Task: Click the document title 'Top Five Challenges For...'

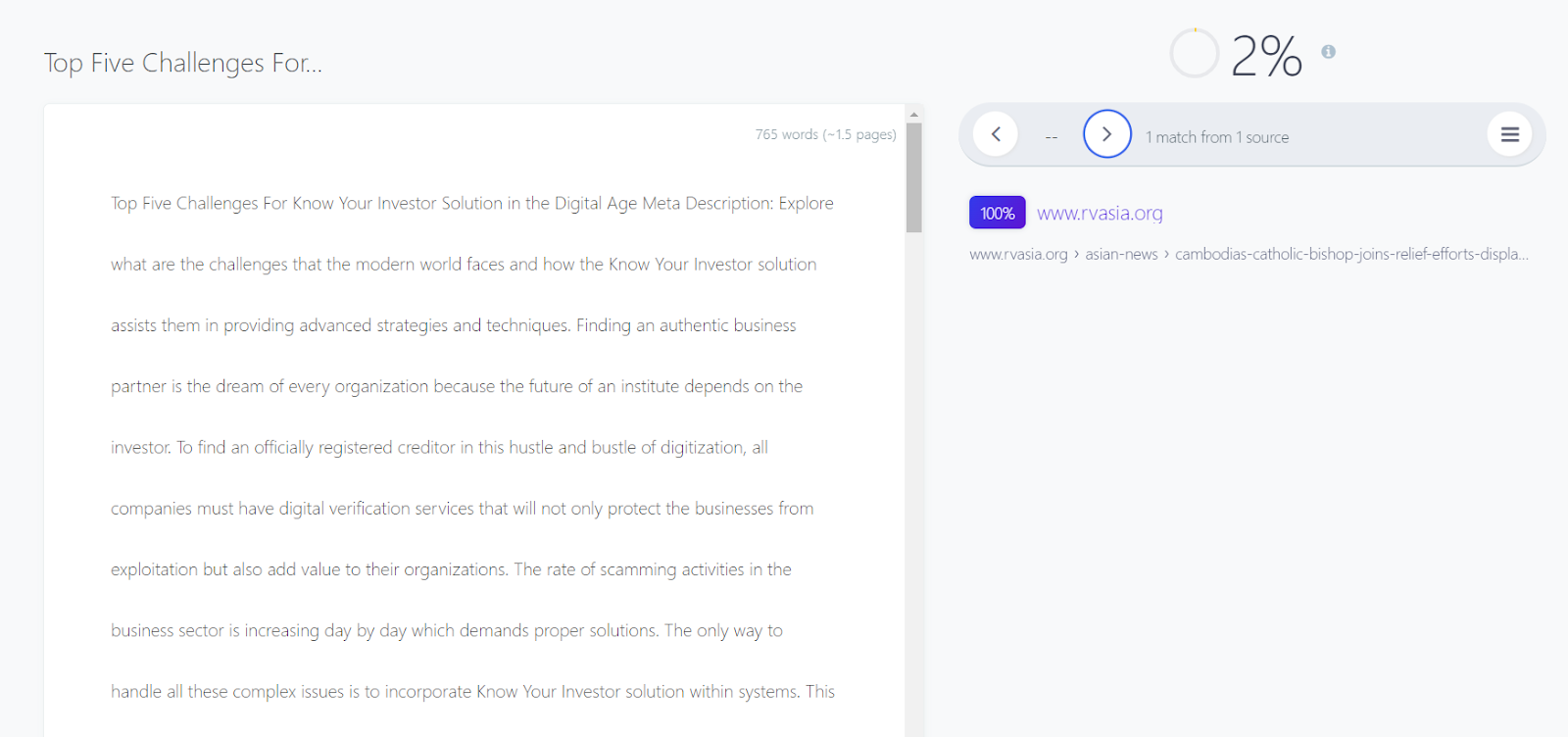Action: click(x=183, y=63)
